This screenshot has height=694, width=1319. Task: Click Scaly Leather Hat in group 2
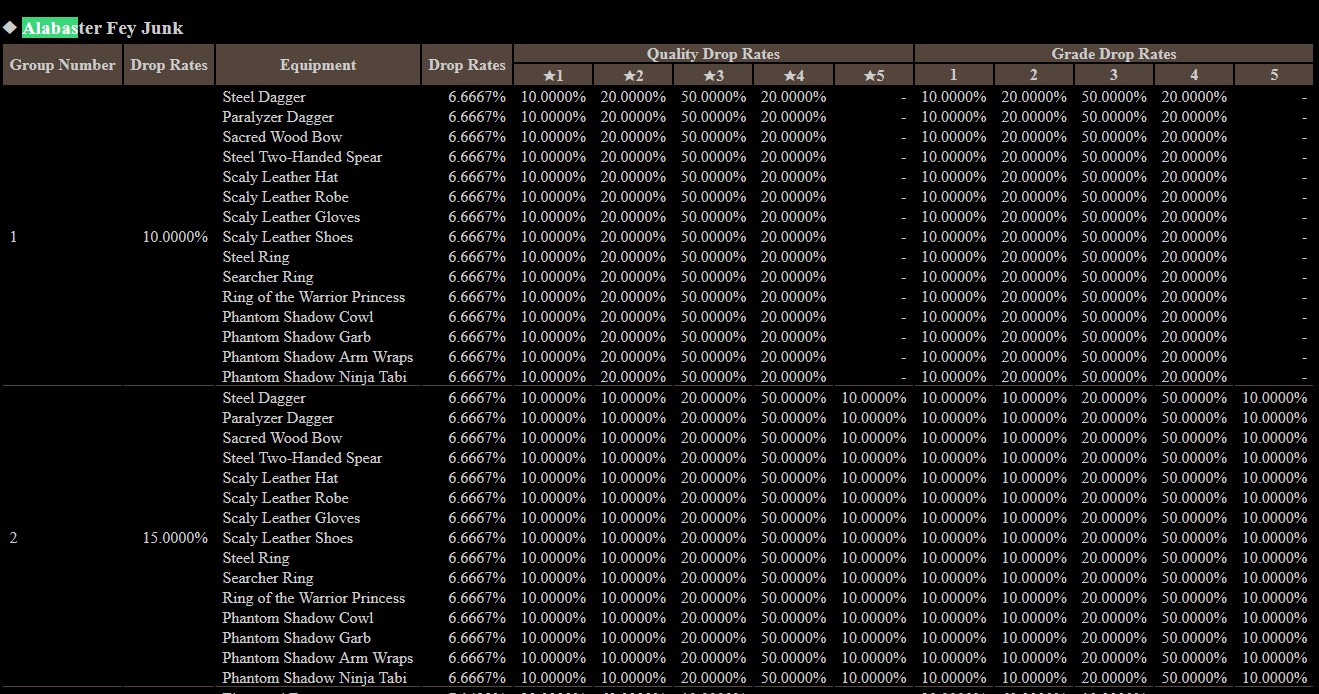280,478
